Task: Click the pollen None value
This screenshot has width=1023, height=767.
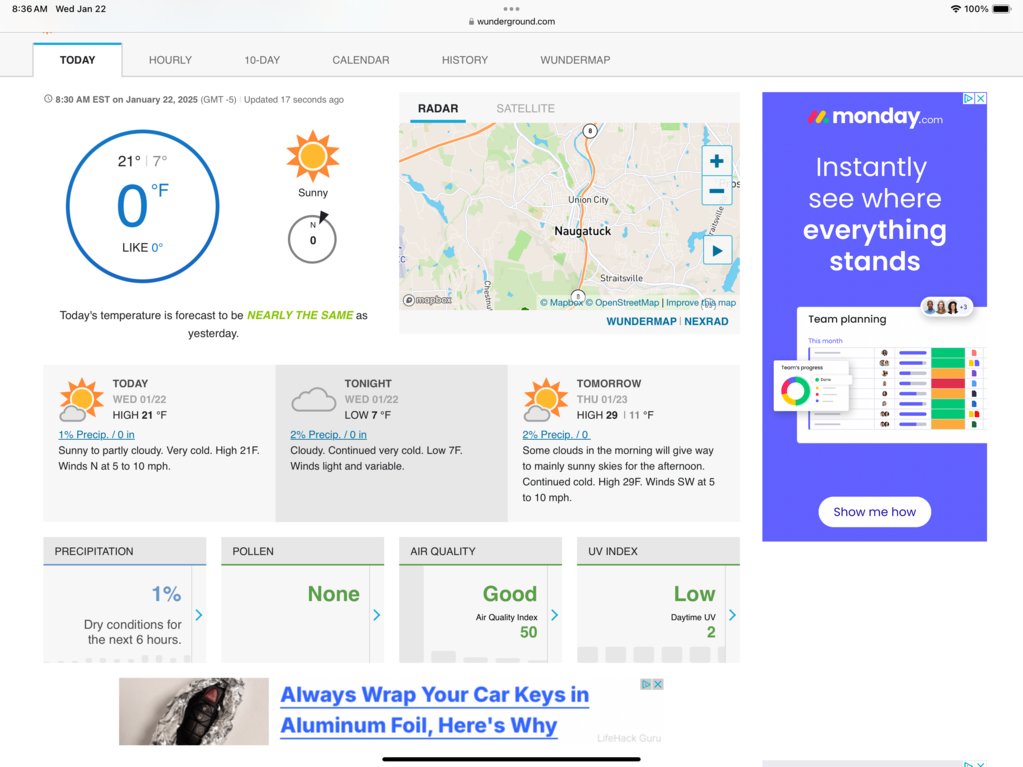Action: click(333, 594)
